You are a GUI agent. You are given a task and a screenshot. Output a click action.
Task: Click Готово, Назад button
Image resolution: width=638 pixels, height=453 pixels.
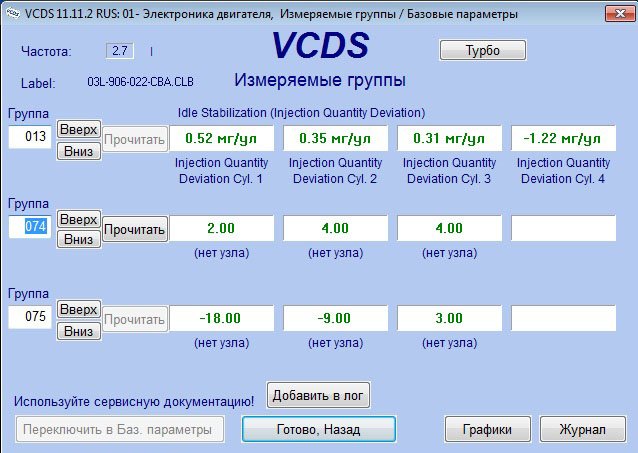pos(319,429)
